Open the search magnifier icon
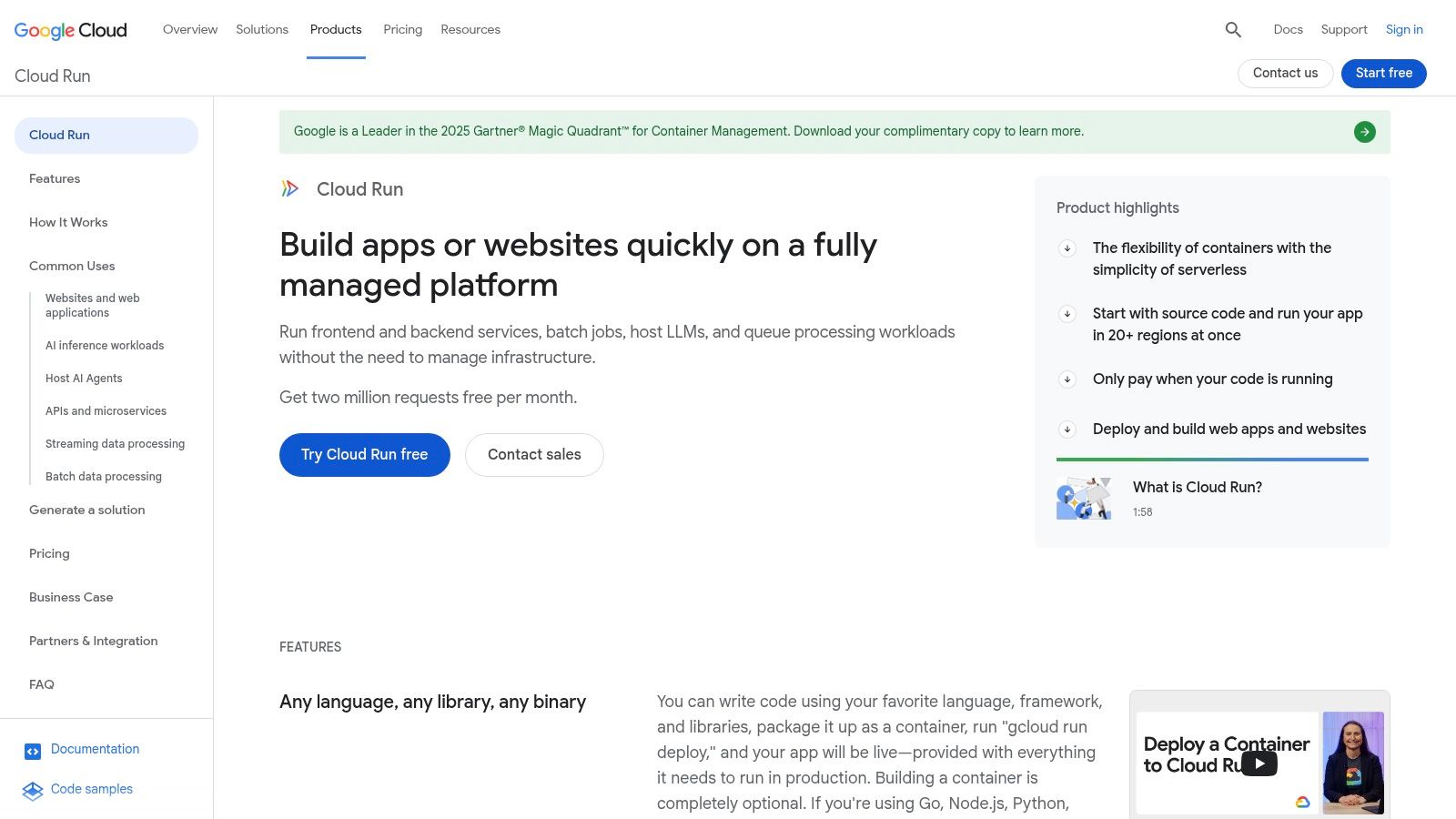The image size is (1456, 819). (1233, 30)
